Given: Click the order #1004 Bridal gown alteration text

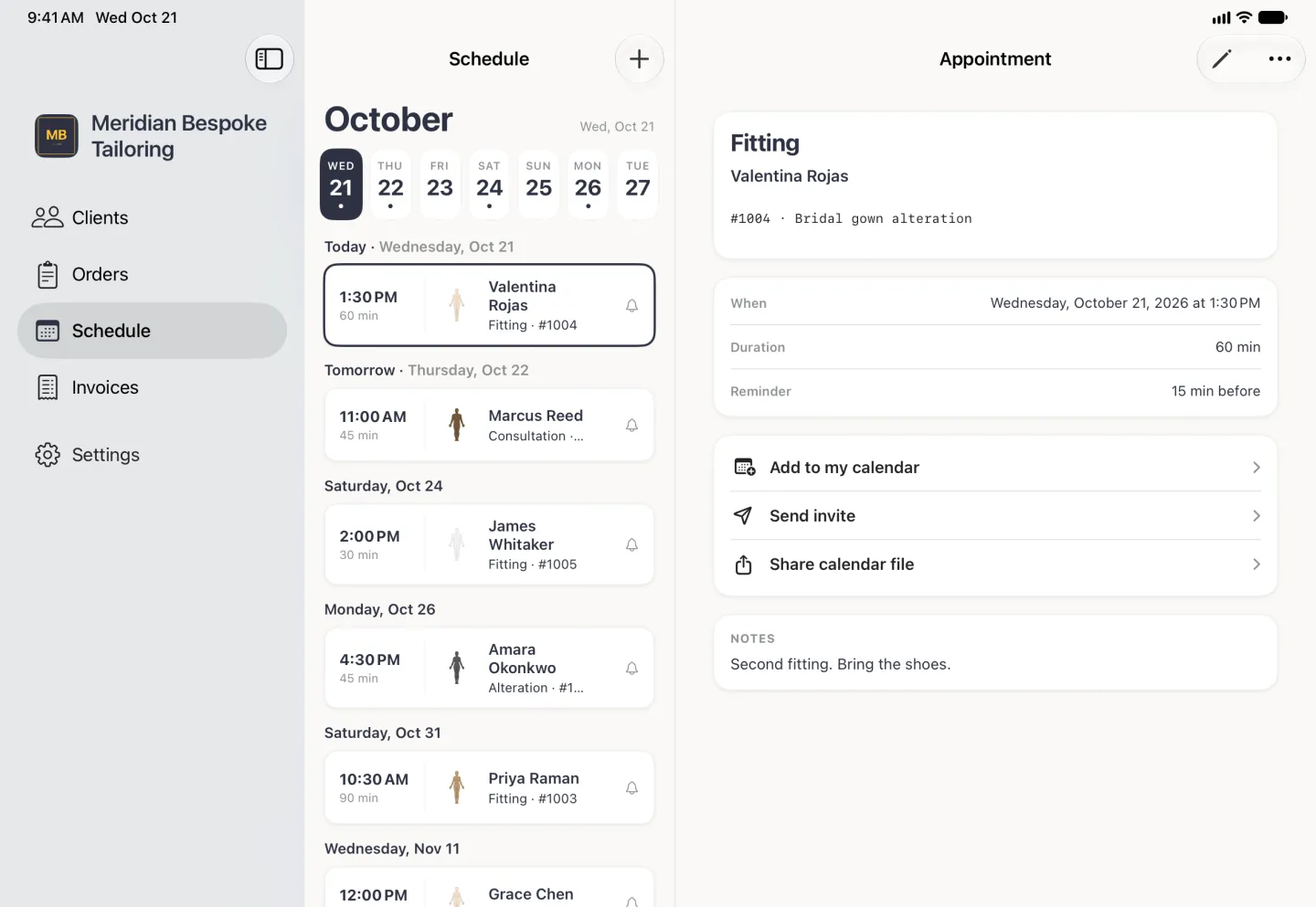Looking at the screenshot, I should point(851,219).
